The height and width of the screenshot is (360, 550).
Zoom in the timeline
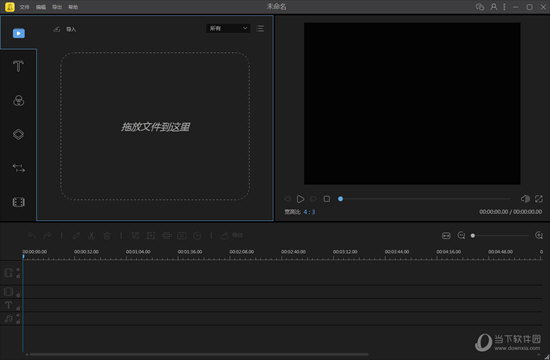click(539, 235)
